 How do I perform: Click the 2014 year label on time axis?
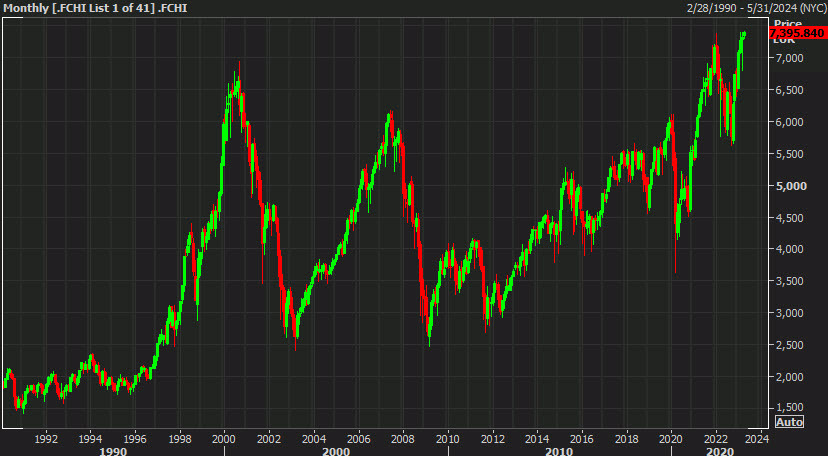coord(537,438)
